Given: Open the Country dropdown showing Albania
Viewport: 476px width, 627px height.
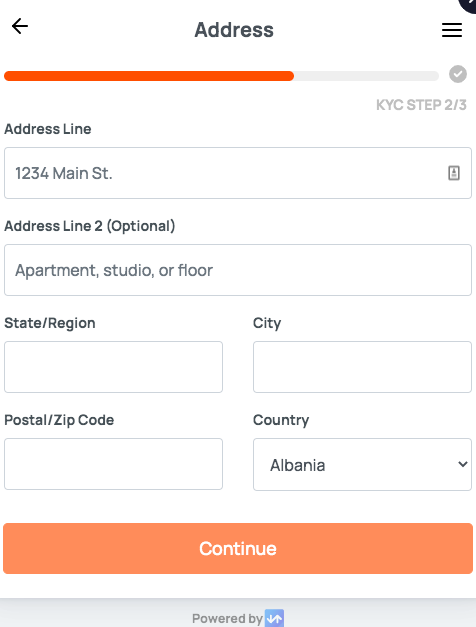Looking at the screenshot, I should tap(362, 464).
